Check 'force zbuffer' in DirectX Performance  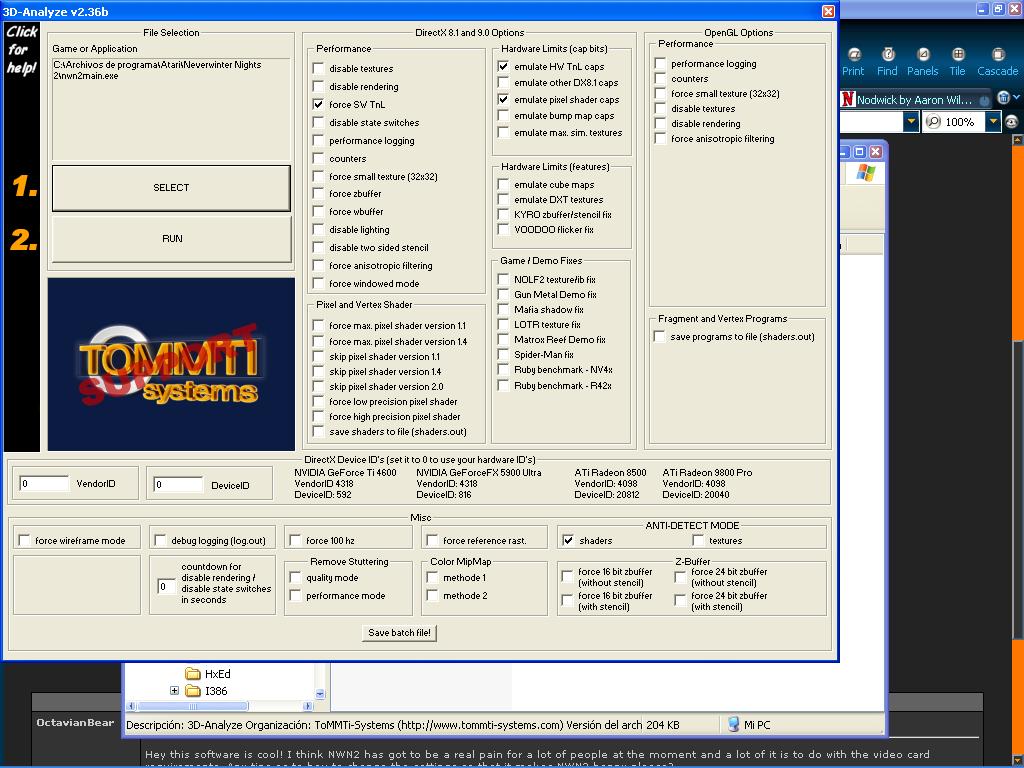(318, 193)
